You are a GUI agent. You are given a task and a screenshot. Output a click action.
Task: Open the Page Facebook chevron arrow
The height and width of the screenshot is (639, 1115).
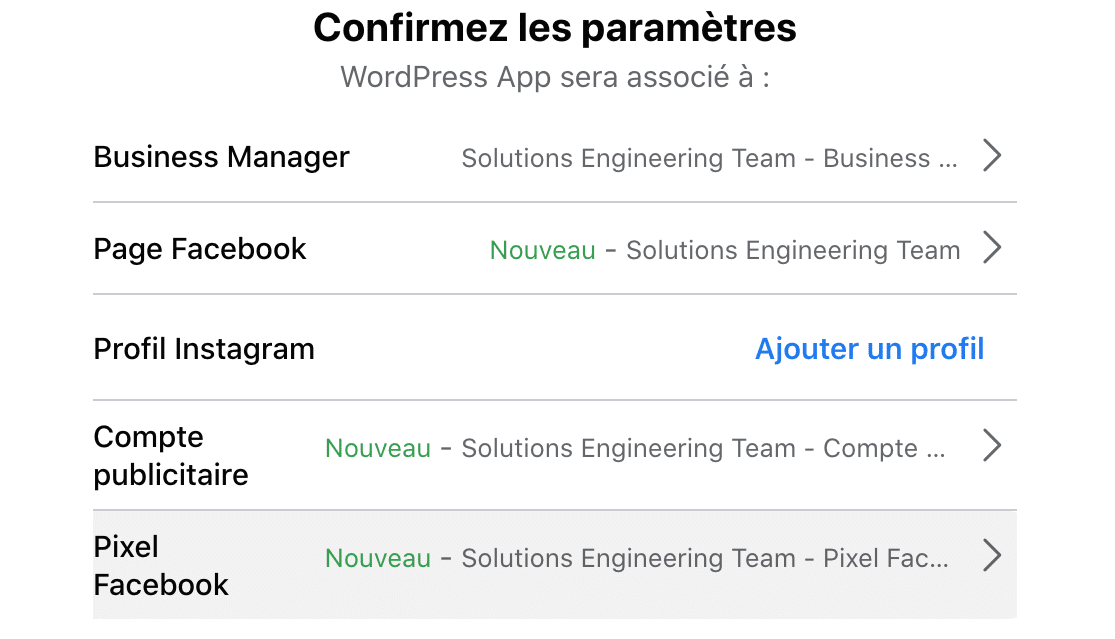[991, 248]
